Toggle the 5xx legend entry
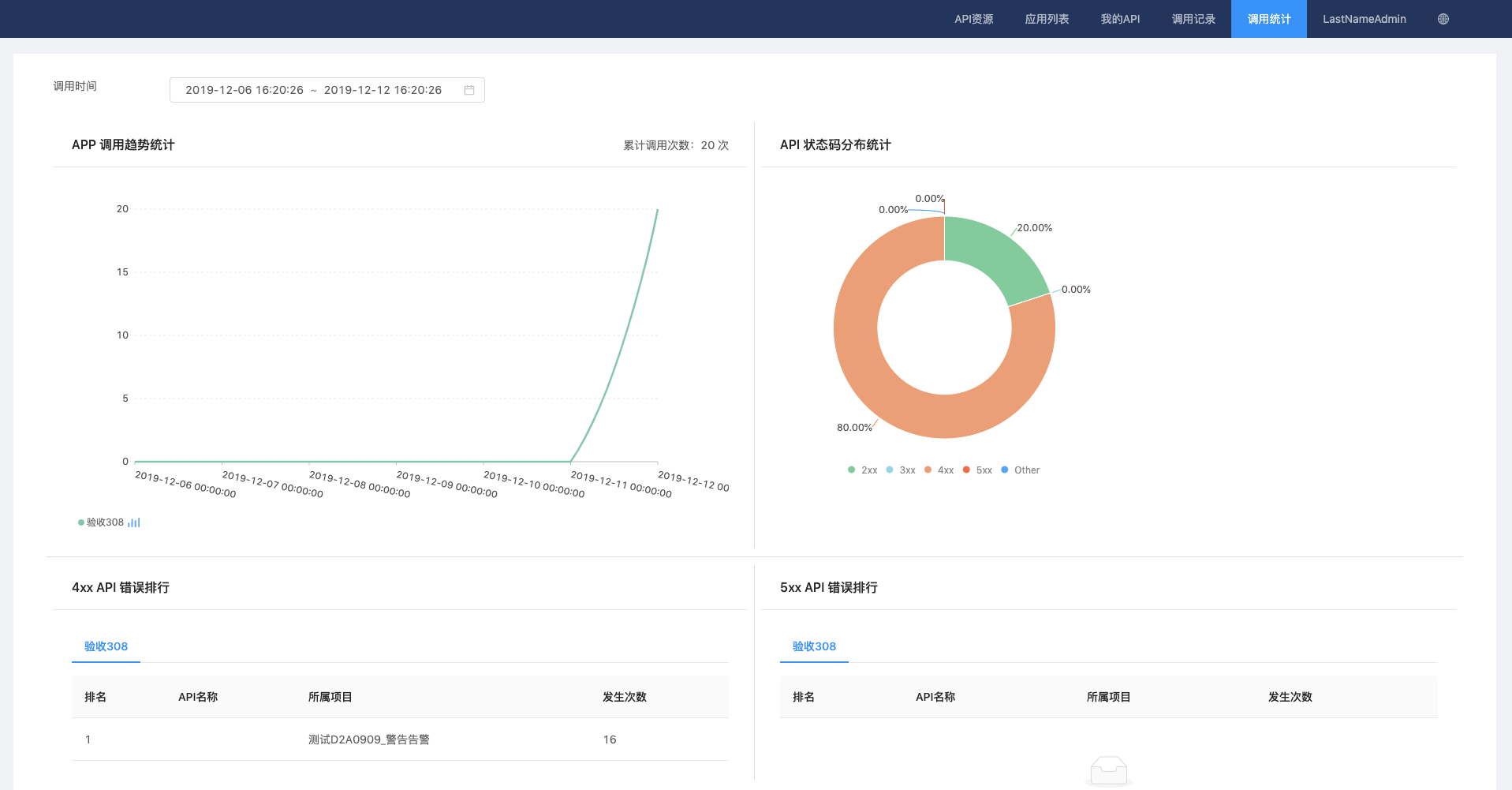The width and height of the screenshot is (1512, 790). point(977,470)
